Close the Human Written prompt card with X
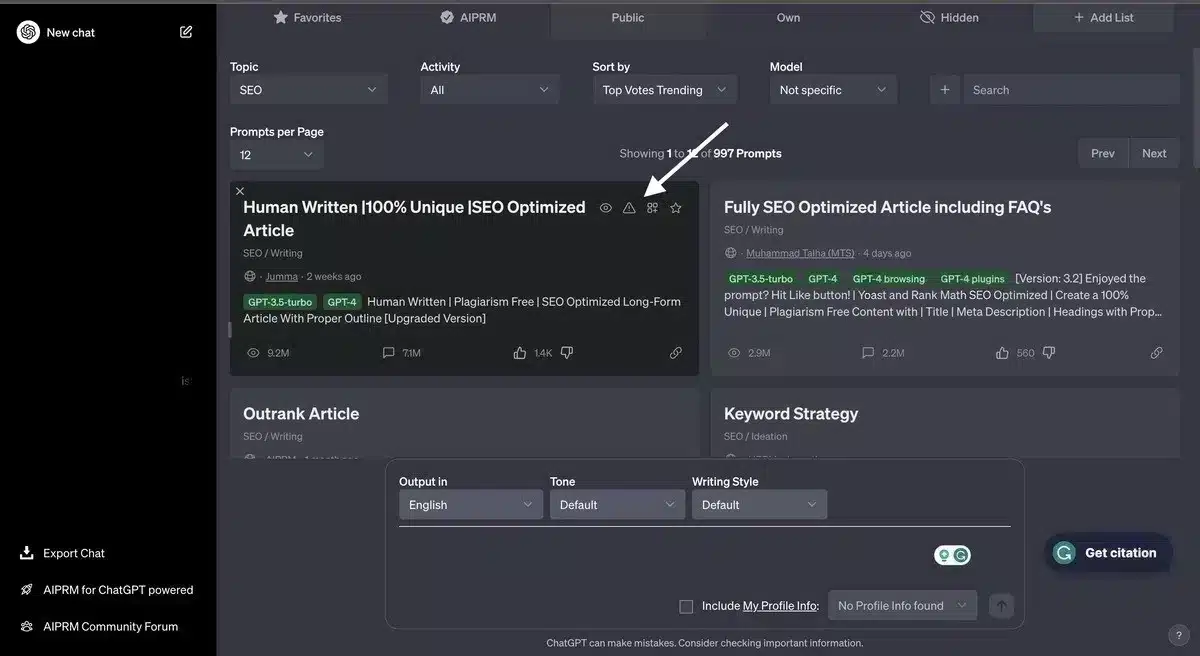The width and height of the screenshot is (1200, 656). pos(240,190)
